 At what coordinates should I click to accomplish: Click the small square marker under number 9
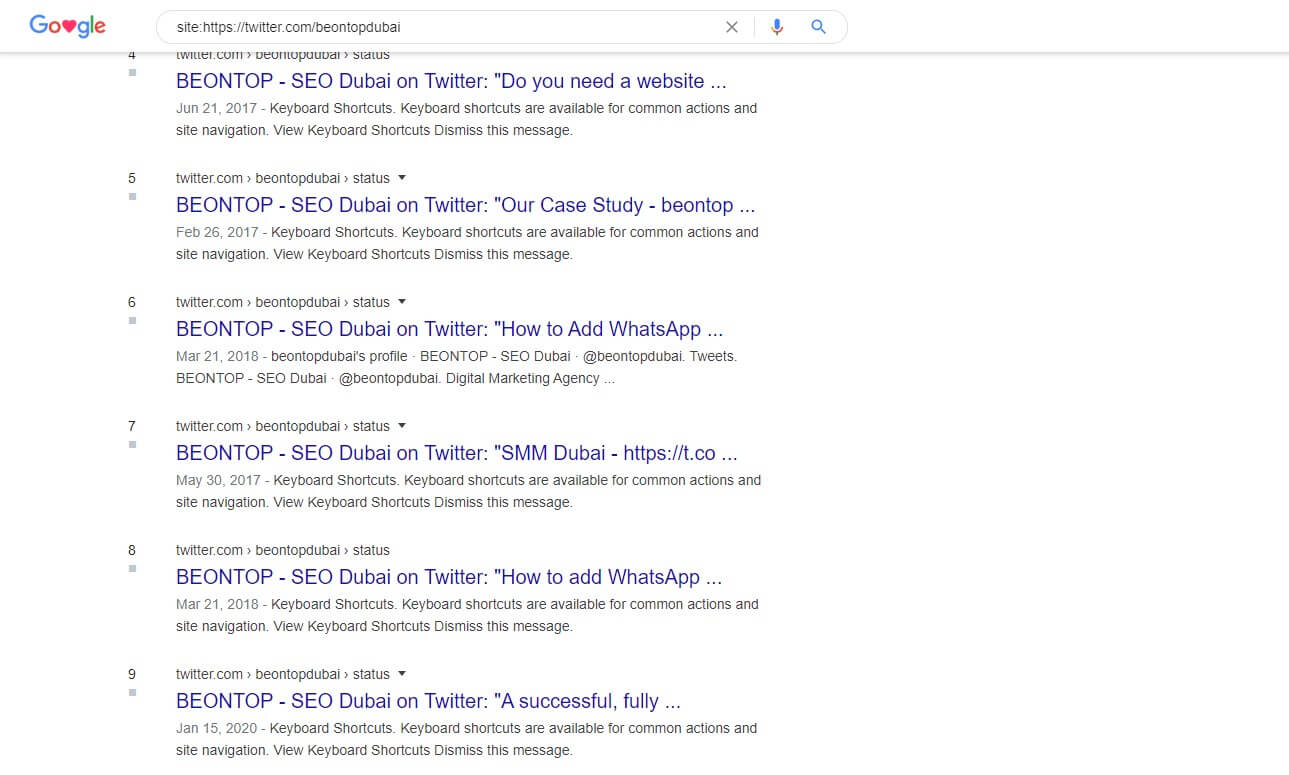[132, 692]
